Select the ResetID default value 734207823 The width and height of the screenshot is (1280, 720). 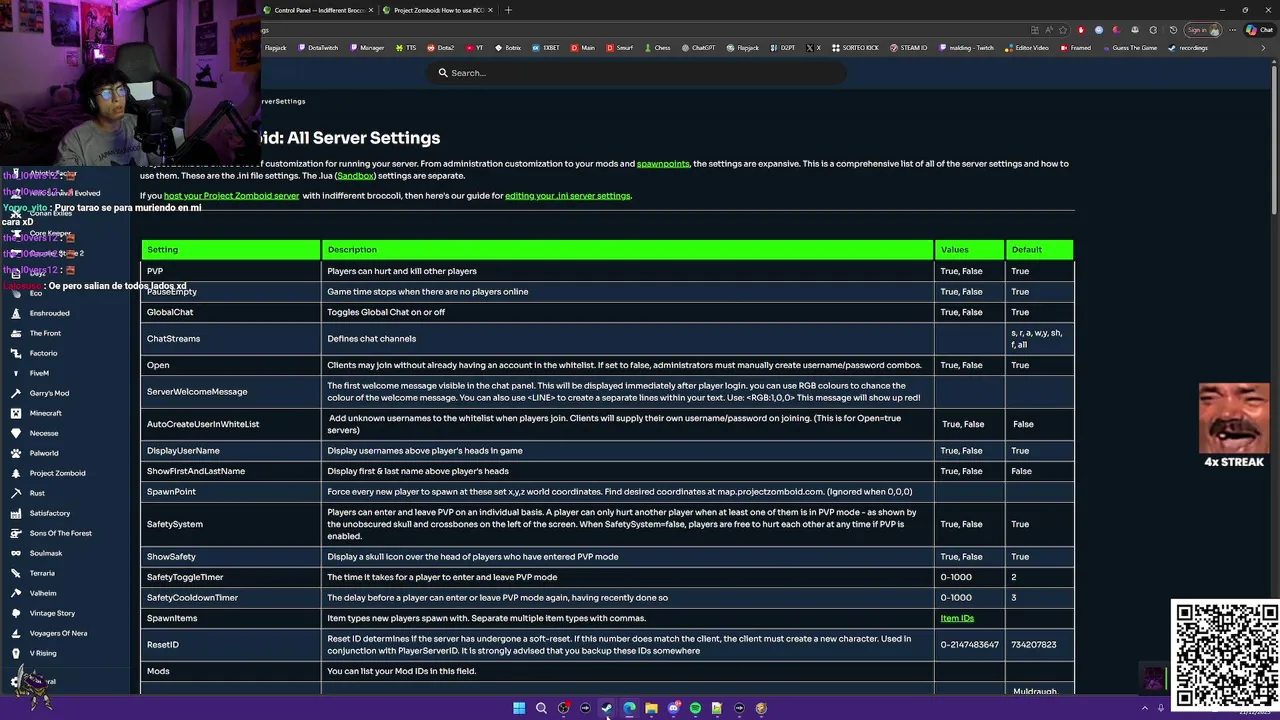[1034, 645]
